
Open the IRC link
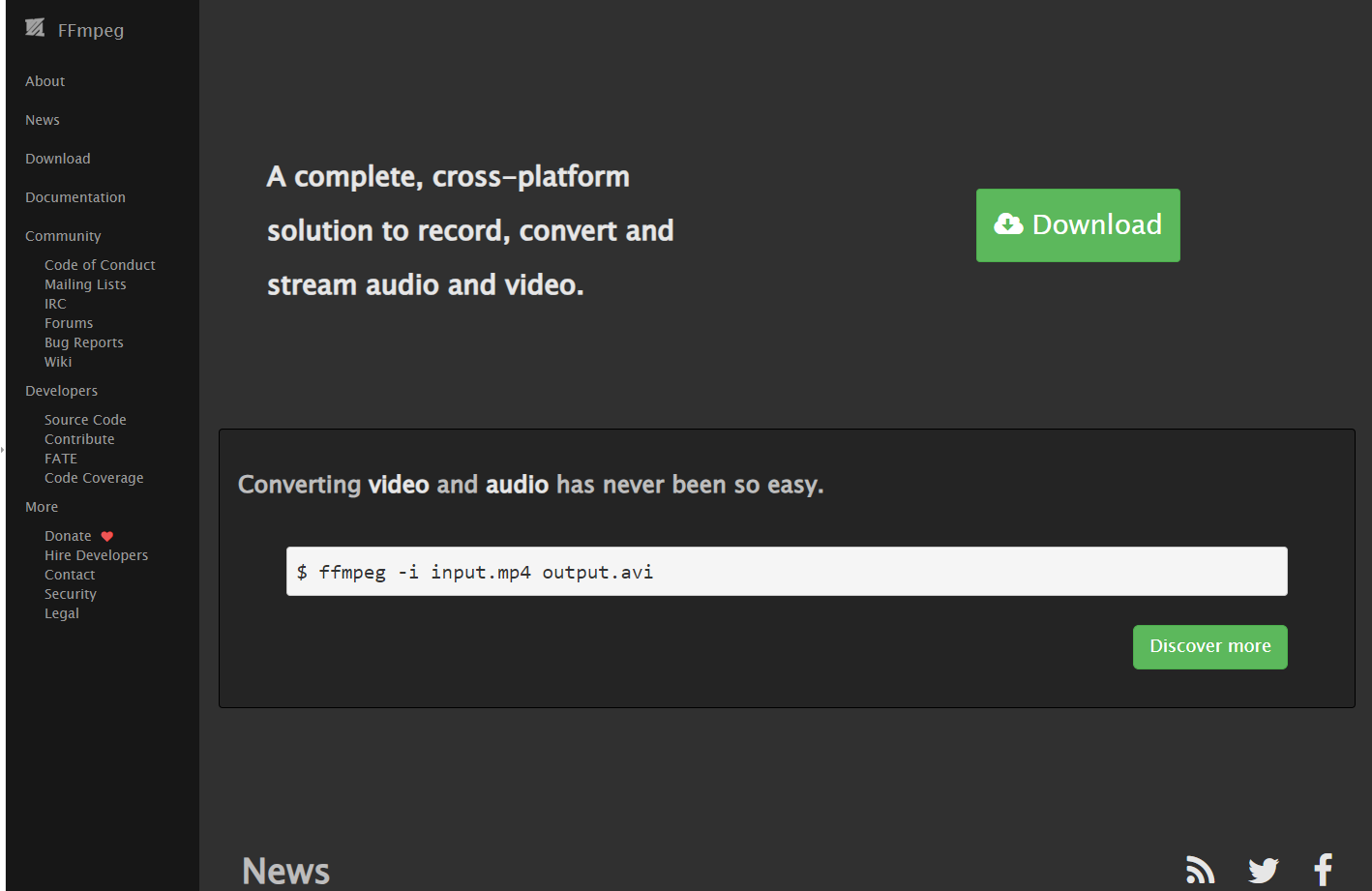[x=55, y=304]
